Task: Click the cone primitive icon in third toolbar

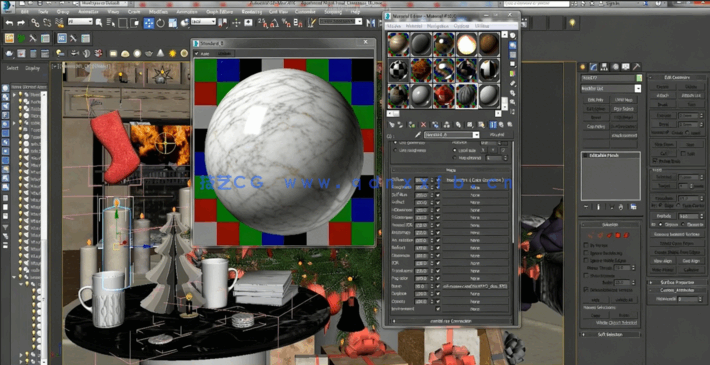Action: [x=160, y=53]
